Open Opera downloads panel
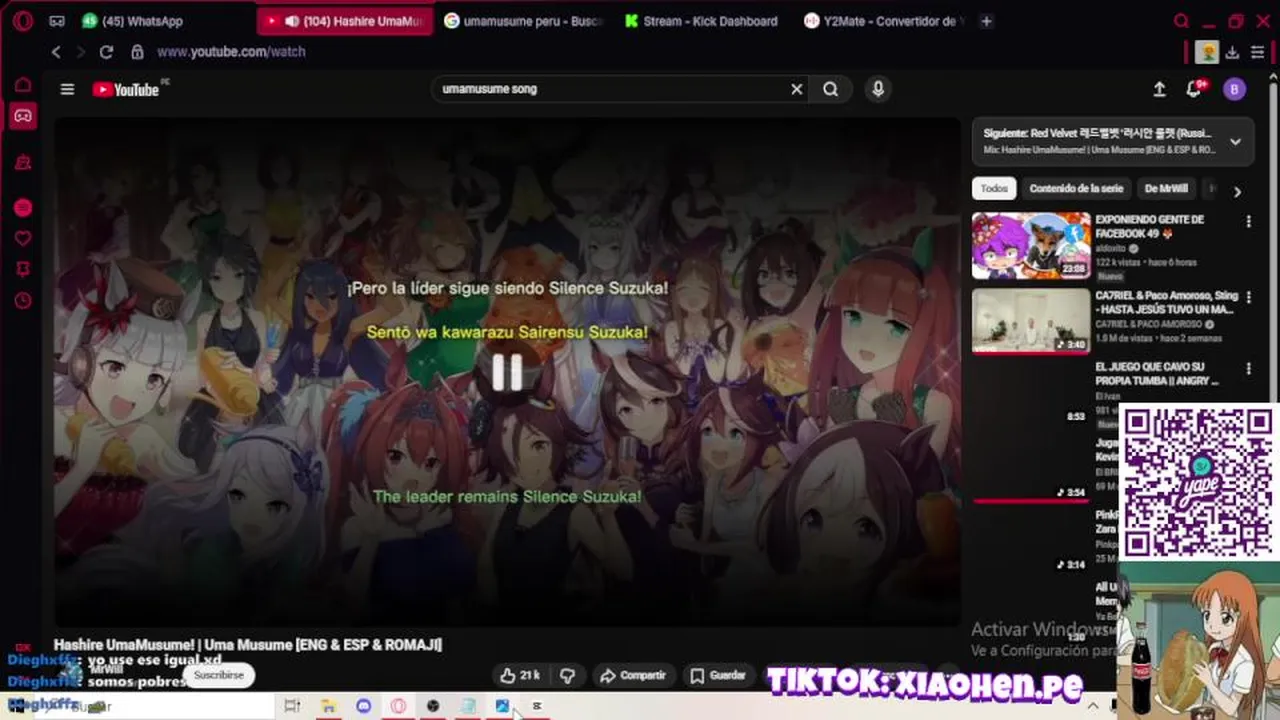 pyautogui.click(x=1232, y=52)
